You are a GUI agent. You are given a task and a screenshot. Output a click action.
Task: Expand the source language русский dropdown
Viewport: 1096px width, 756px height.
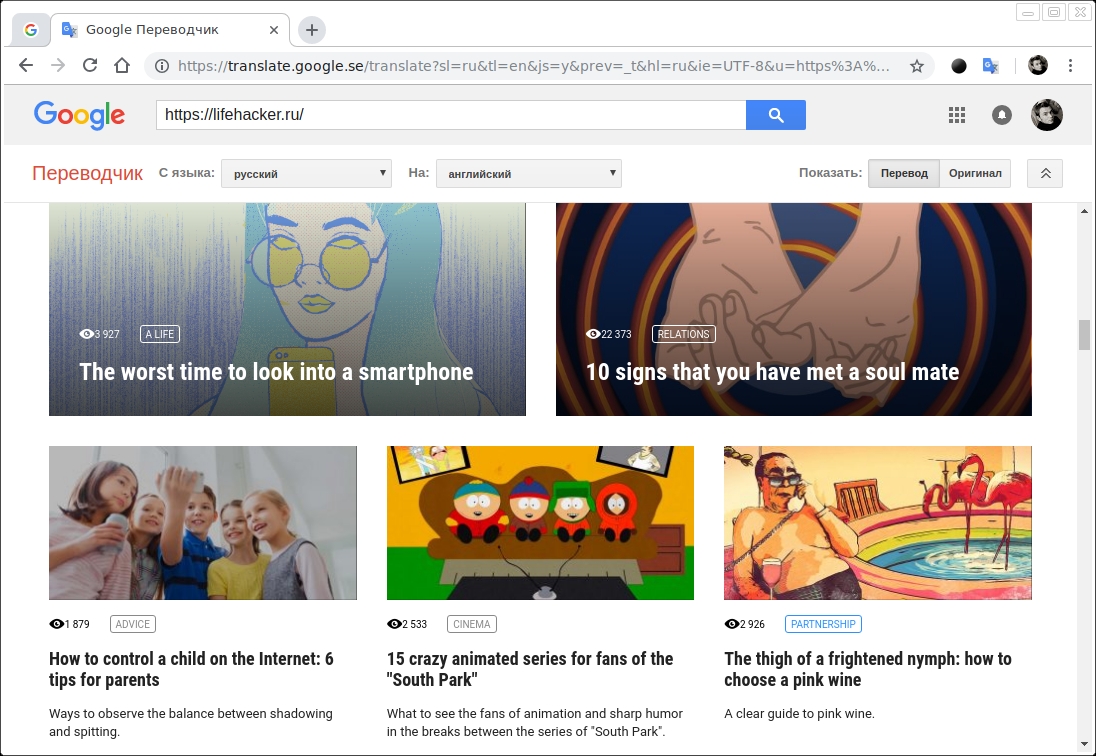point(306,173)
